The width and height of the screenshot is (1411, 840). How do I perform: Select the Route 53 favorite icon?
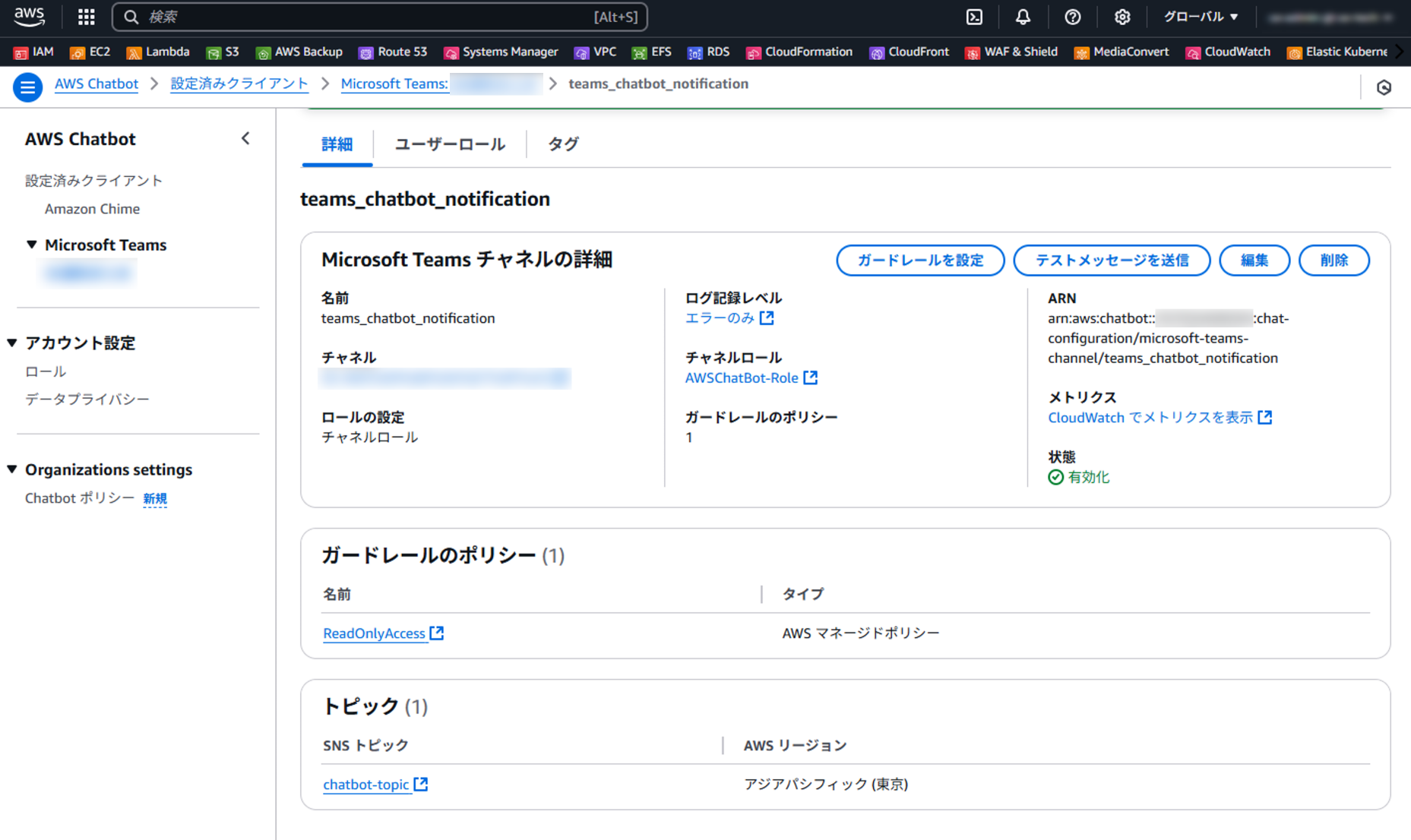[x=393, y=52]
